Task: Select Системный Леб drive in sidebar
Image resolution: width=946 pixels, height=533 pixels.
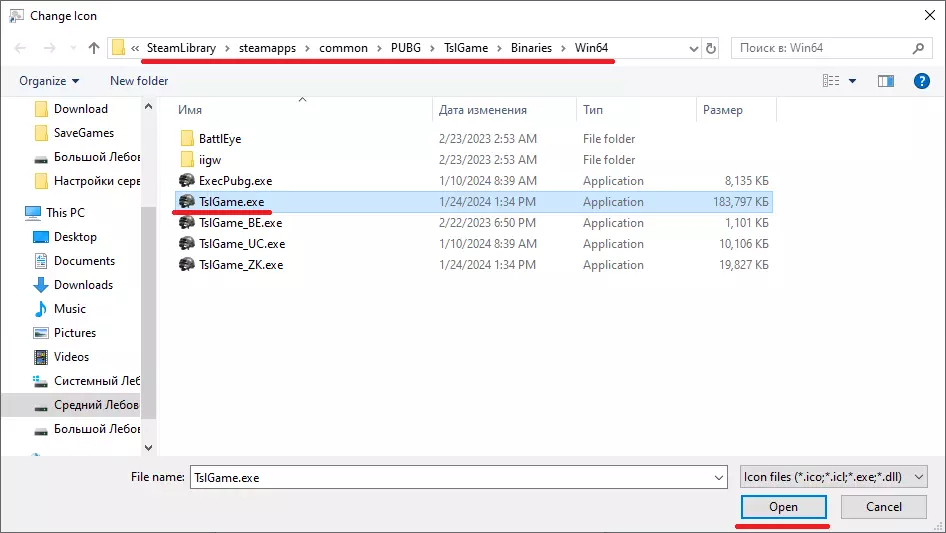Action: click(x=86, y=381)
